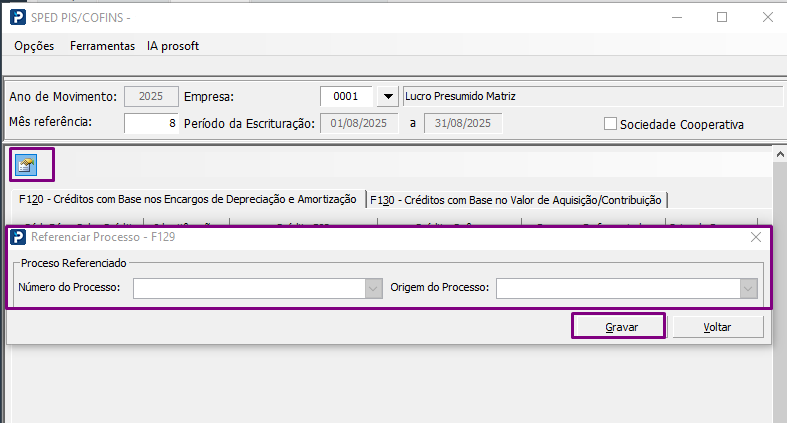
Task: Click the start date field 01/08/2025
Action: [359, 123]
